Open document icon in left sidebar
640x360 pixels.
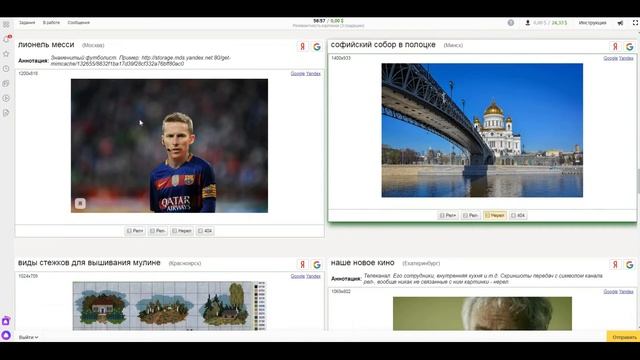click(x=6, y=113)
